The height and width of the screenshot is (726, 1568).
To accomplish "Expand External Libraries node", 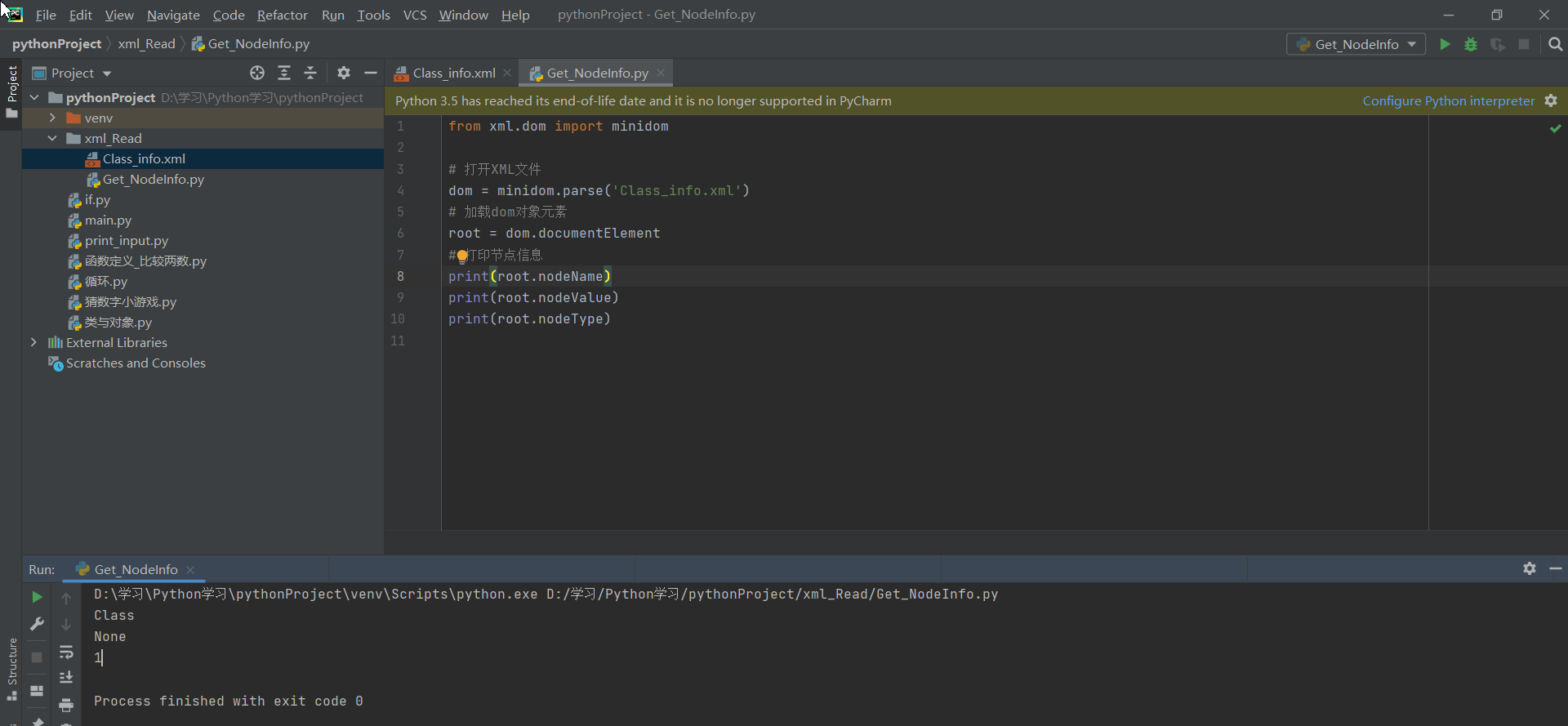I will [34, 342].
